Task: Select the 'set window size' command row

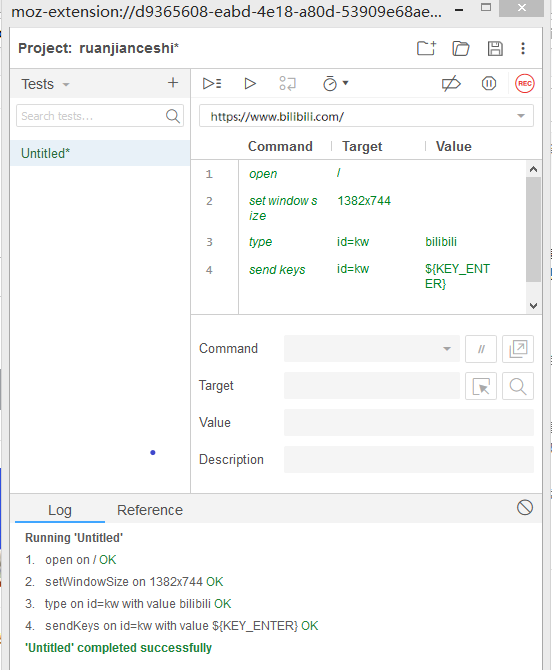Action: pos(359,208)
